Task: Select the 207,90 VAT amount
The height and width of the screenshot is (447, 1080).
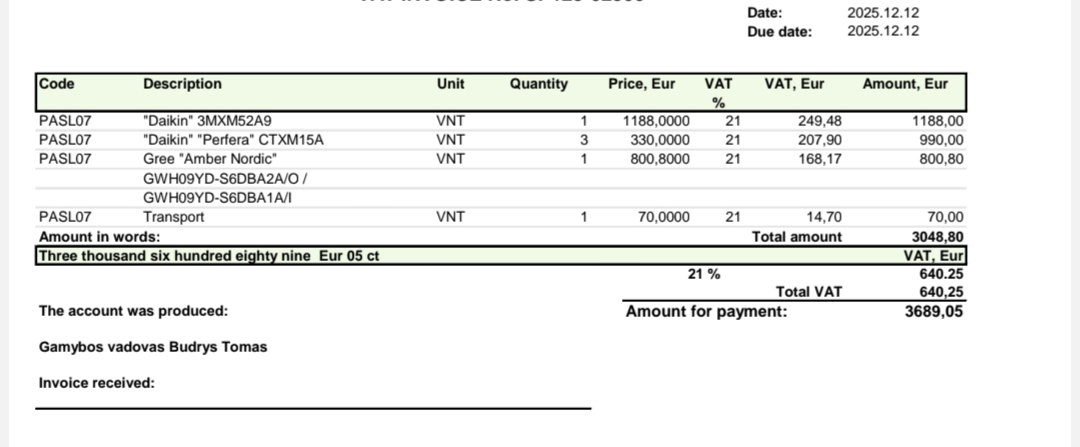Action: (x=819, y=140)
